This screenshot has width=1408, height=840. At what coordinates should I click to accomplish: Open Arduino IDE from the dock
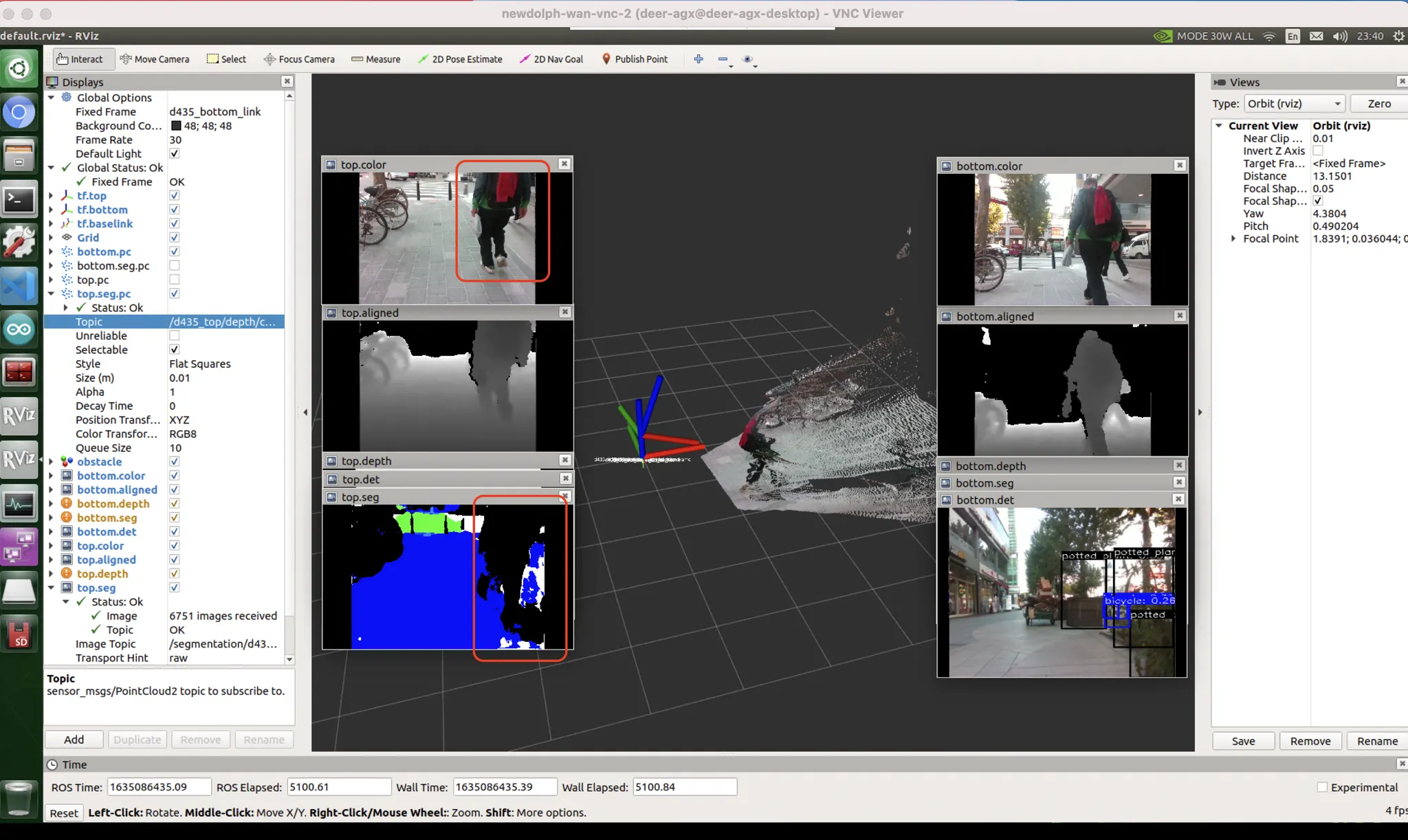tap(19, 329)
